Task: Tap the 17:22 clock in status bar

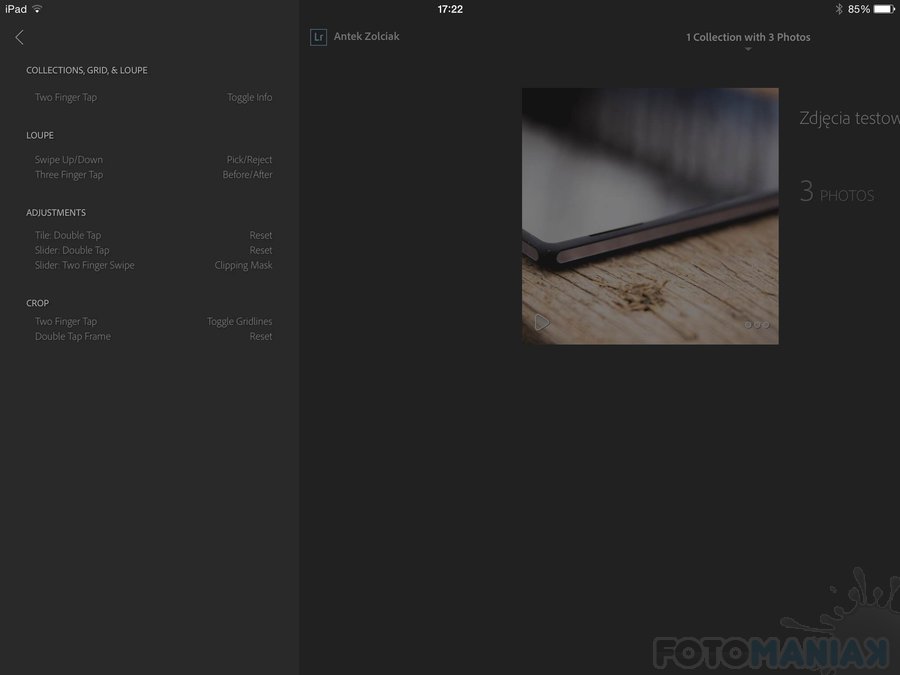Action: click(450, 9)
